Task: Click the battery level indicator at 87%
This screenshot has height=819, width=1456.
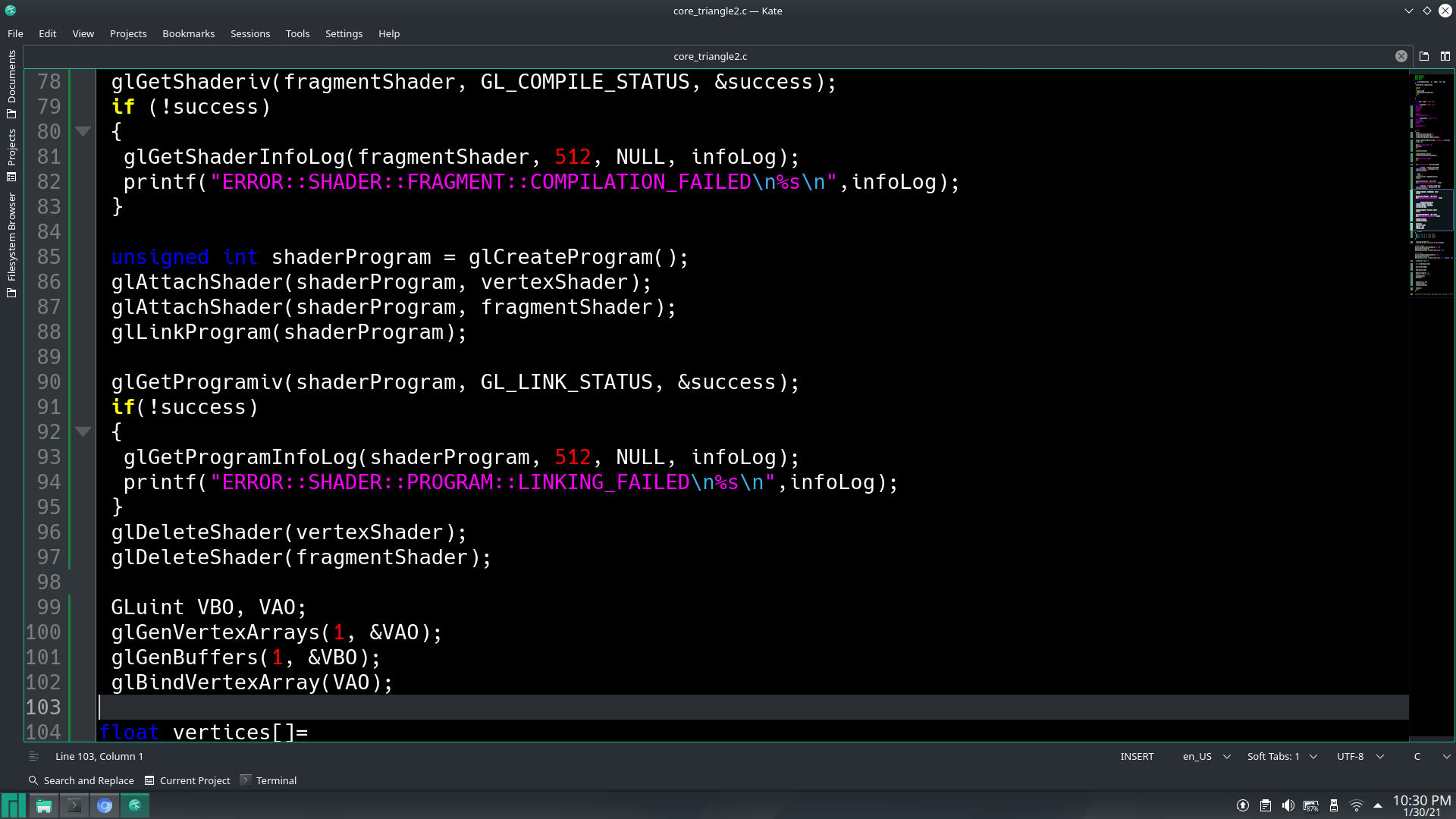Action: [1313, 805]
